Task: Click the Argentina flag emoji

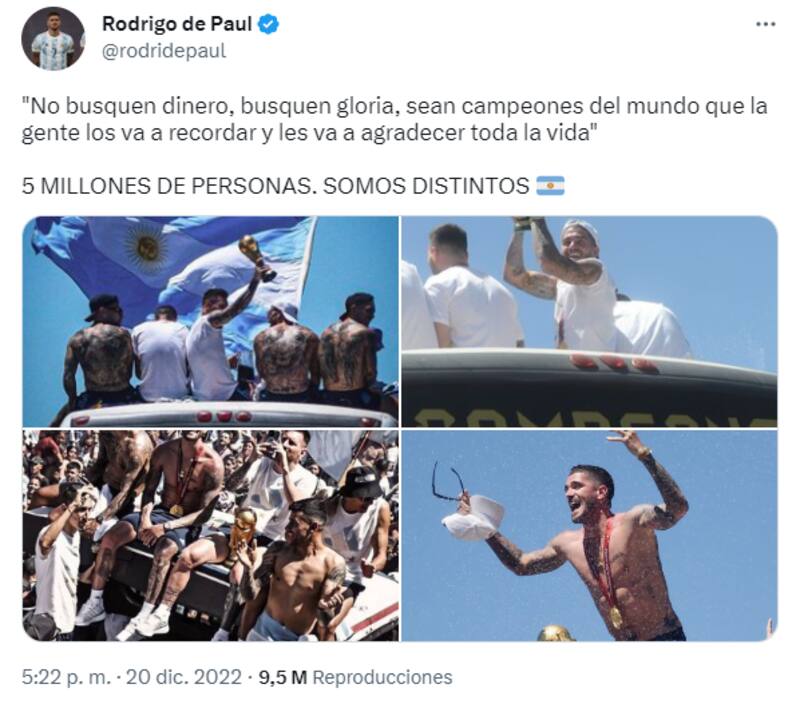Action: click(550, 186)
